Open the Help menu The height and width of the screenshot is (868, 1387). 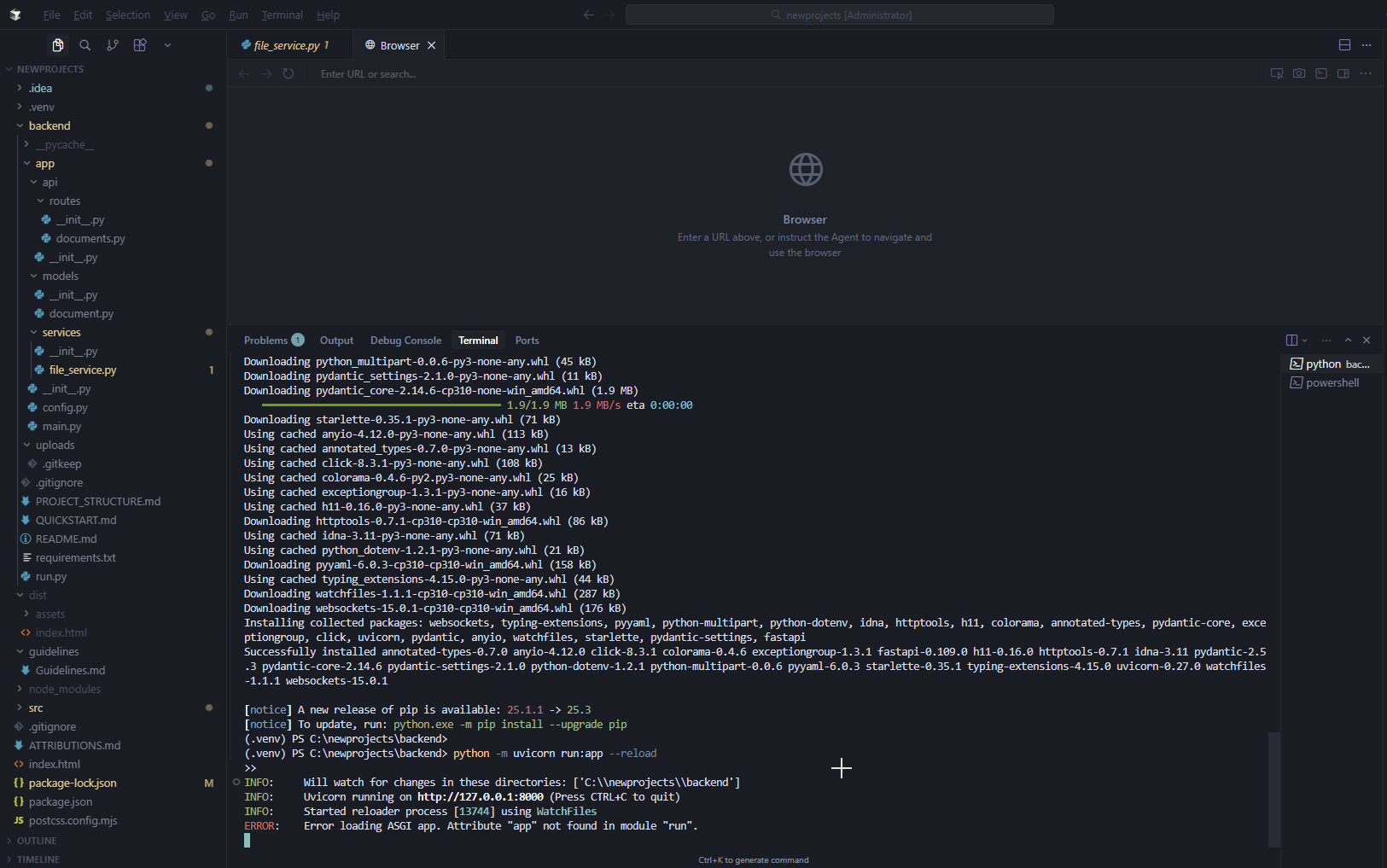[x=328, y=15]
